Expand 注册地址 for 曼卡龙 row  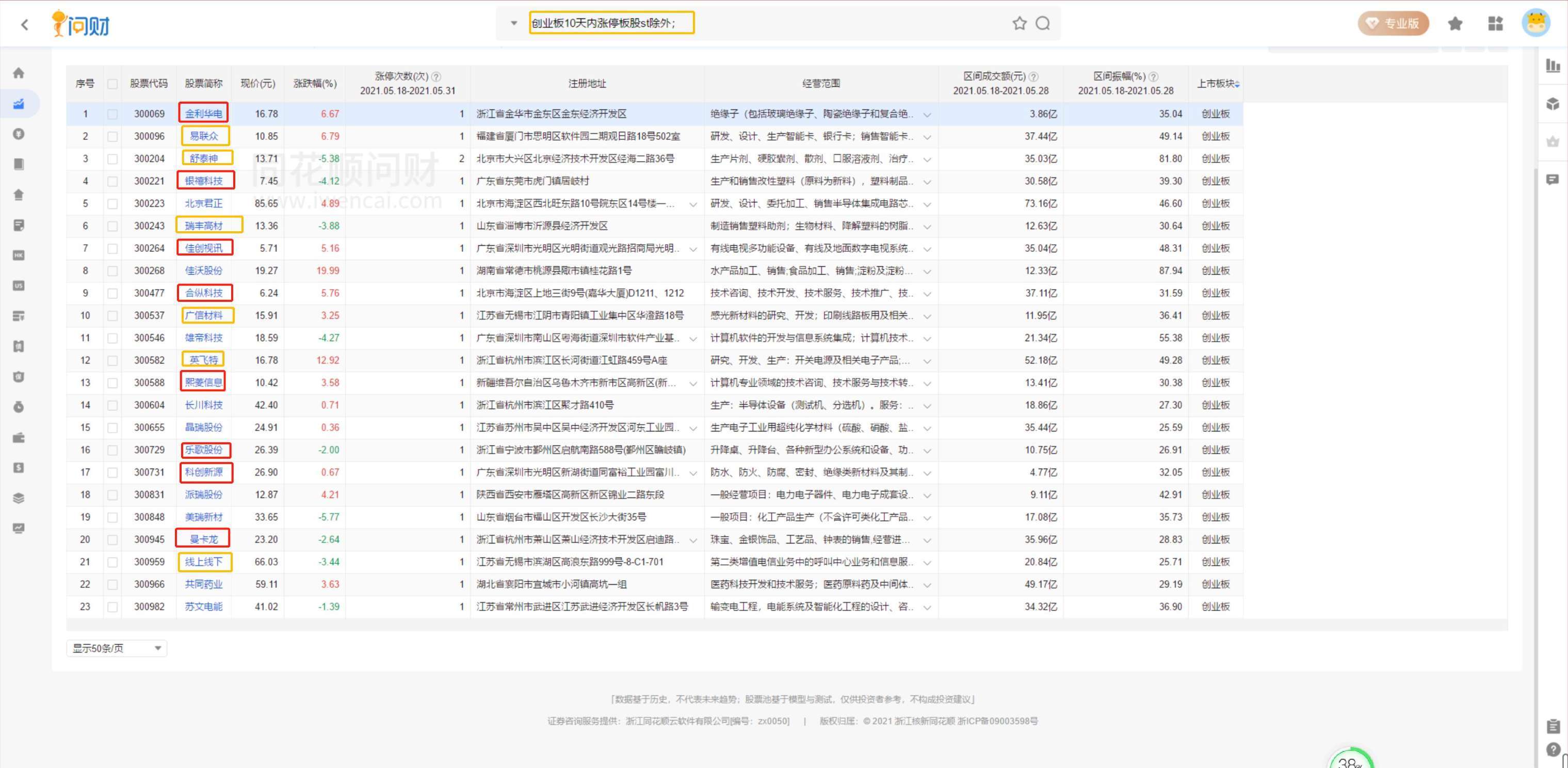coord(693,540)
